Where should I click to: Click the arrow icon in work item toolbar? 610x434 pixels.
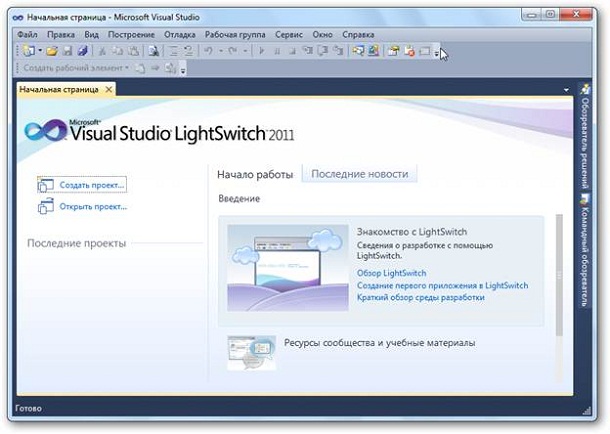(155, 68)
